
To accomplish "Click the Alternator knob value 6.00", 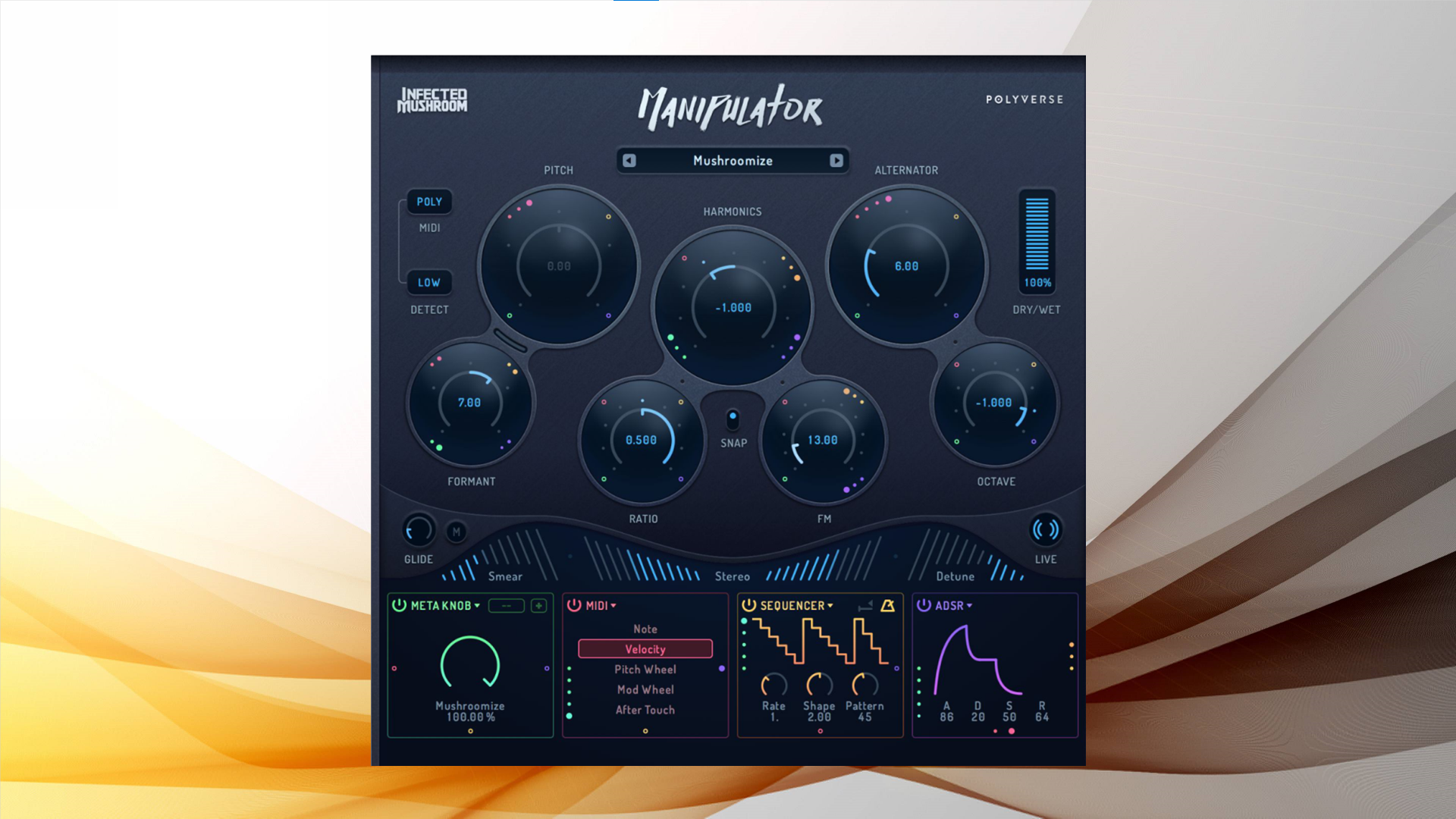I will (x=906, y=266).
